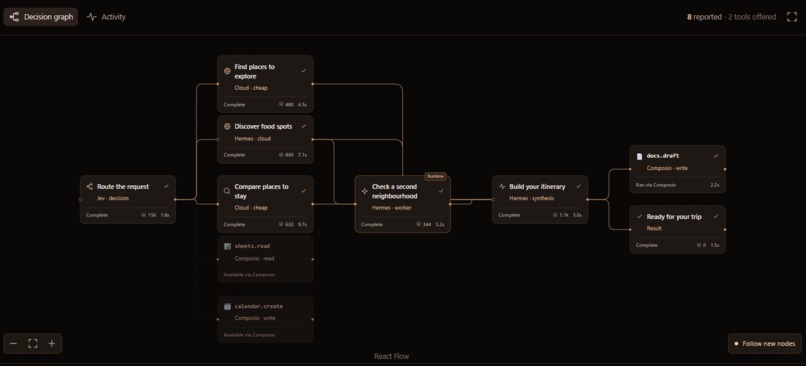Click the docs.draft label

[663, 156]
